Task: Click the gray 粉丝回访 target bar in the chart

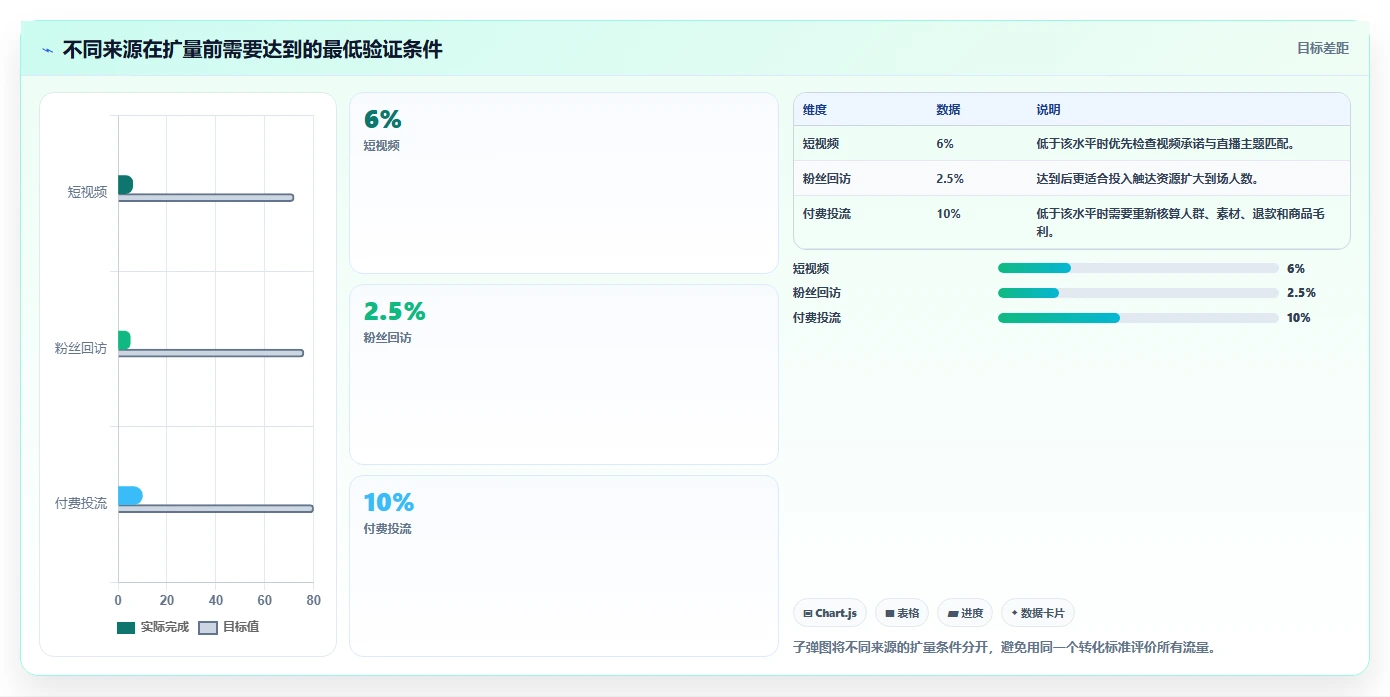Action: click(211, 353)
